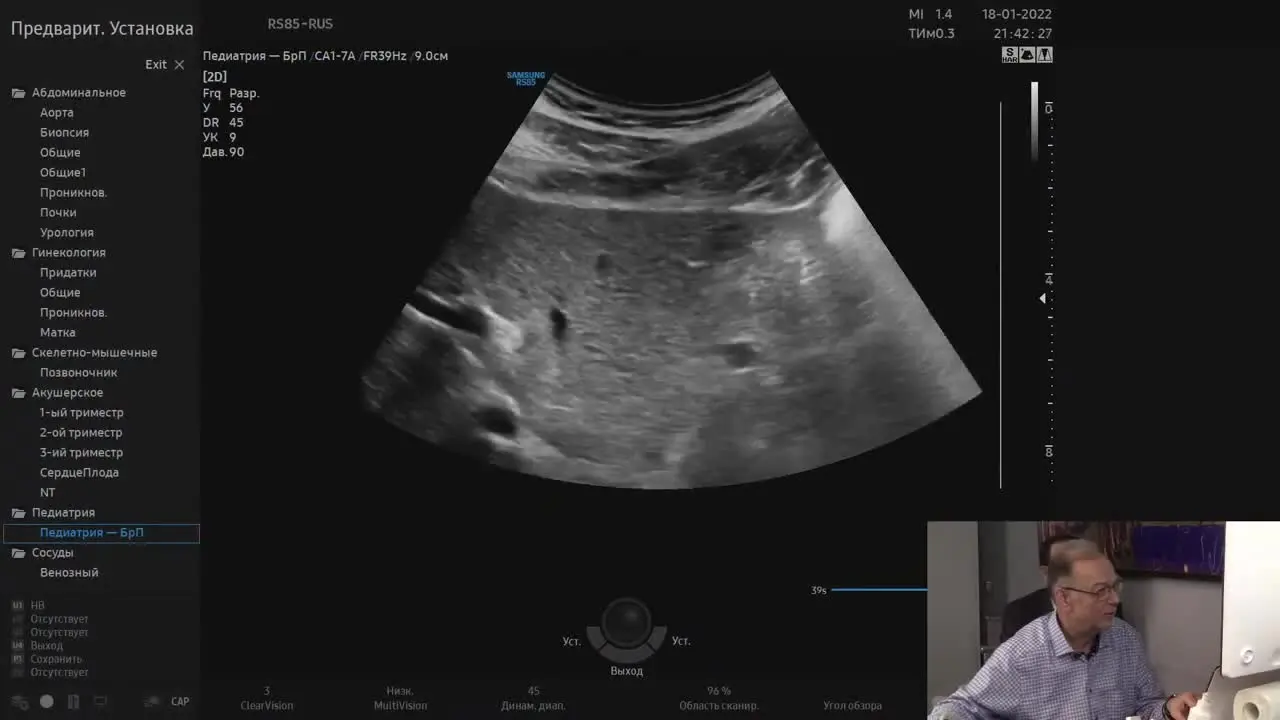Select the Матка preset

[58, 333]
